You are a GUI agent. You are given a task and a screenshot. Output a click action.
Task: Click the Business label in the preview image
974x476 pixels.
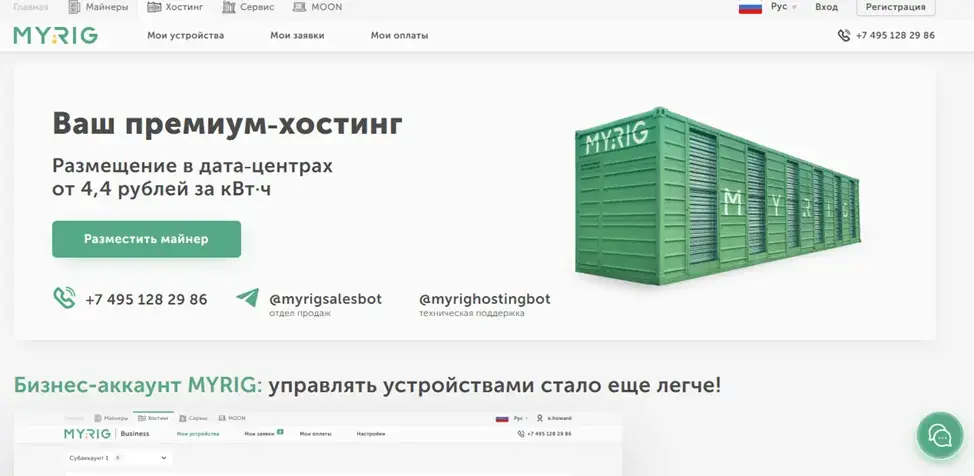[135, 434]
